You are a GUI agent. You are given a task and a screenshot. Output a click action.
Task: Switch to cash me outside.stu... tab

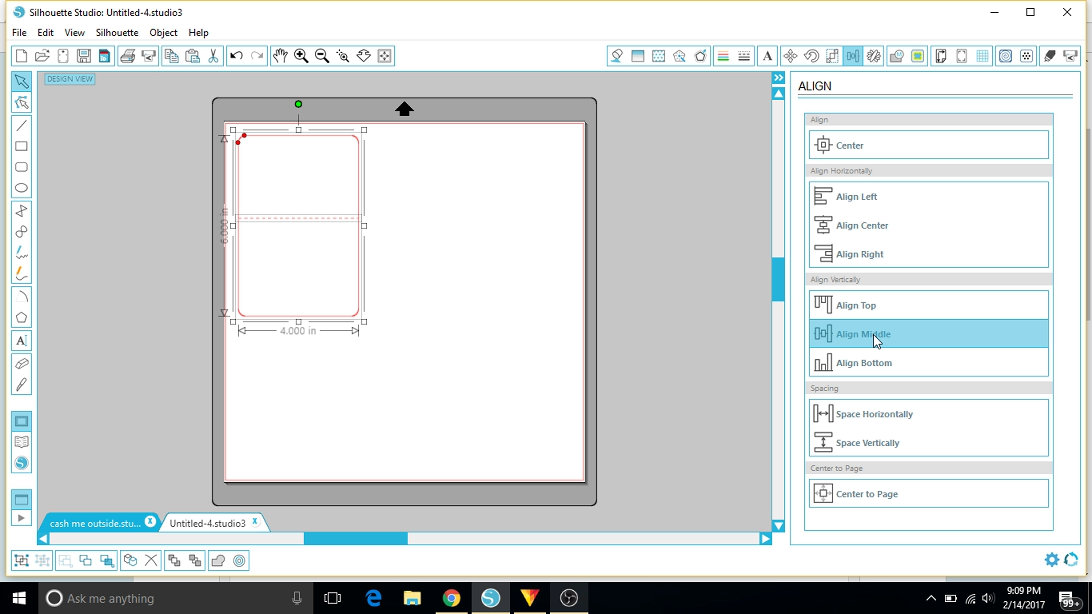pyautogui.click(x=95, y=523)
